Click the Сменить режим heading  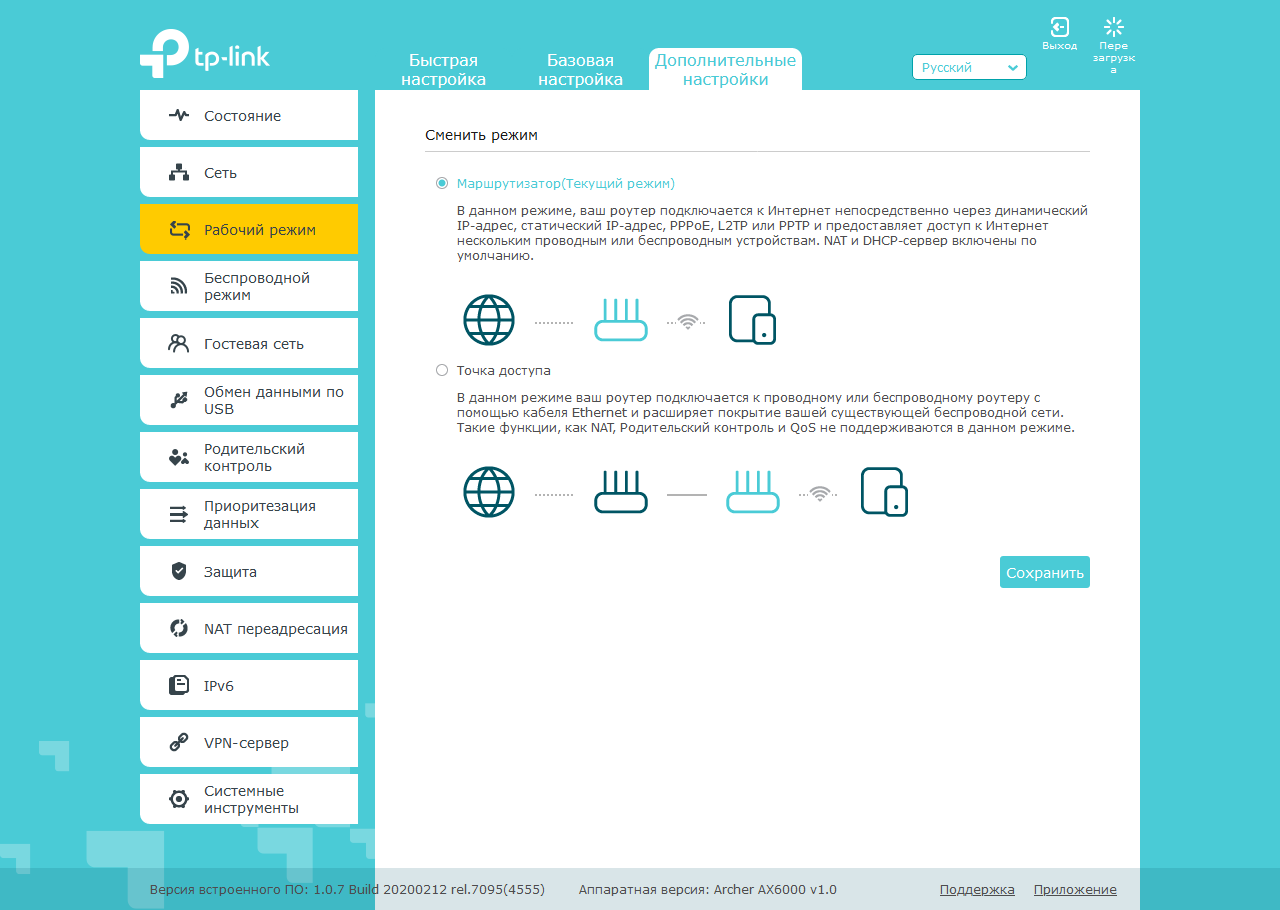(481, 134)
